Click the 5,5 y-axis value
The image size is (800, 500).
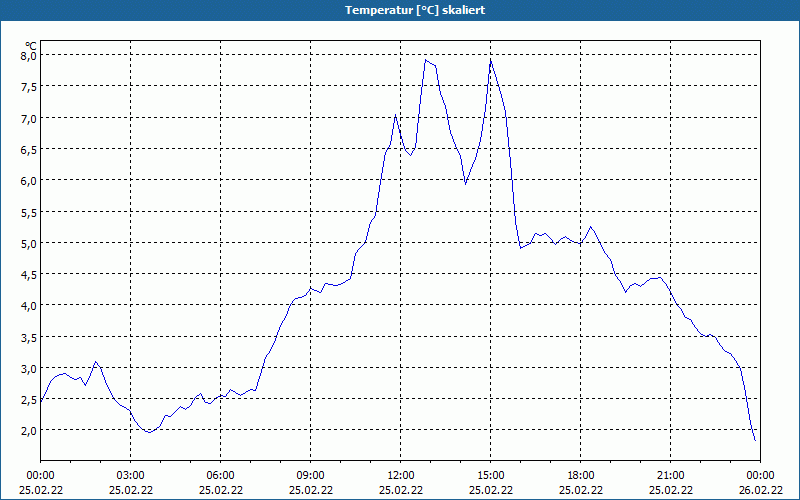[x=30, y=212]
